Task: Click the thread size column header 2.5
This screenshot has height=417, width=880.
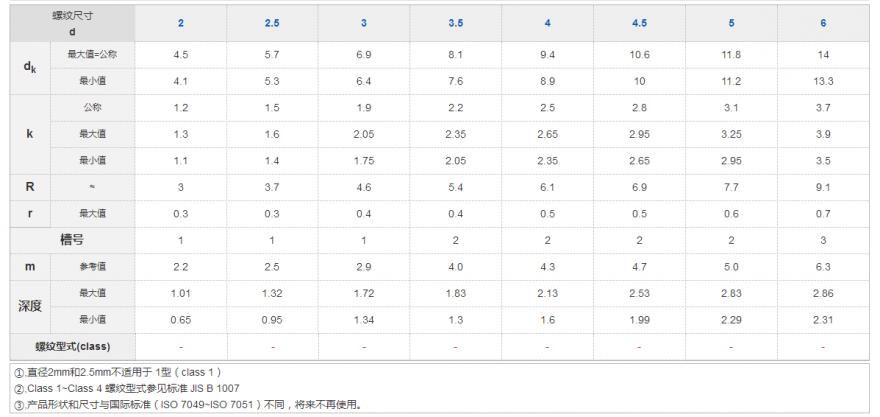Action: point(272,22)
